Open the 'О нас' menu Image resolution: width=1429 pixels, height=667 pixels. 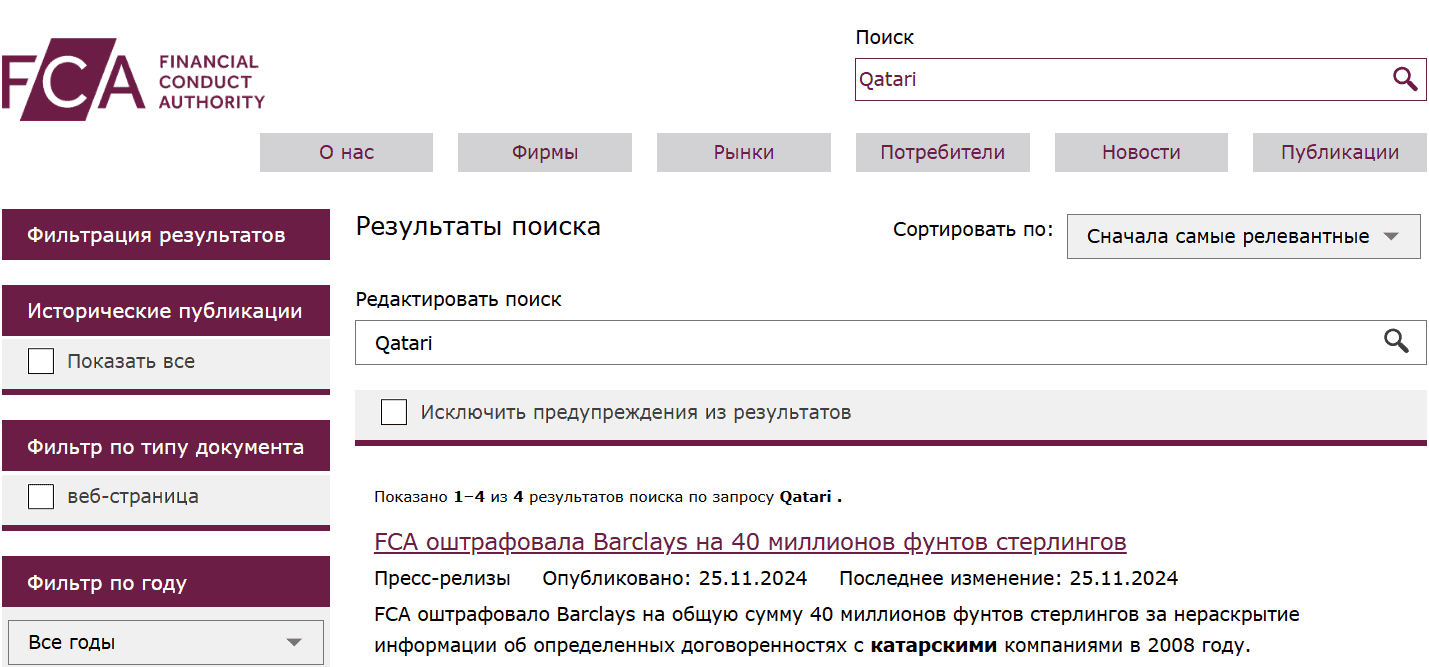pyautogui.click(x=346, y=153)
